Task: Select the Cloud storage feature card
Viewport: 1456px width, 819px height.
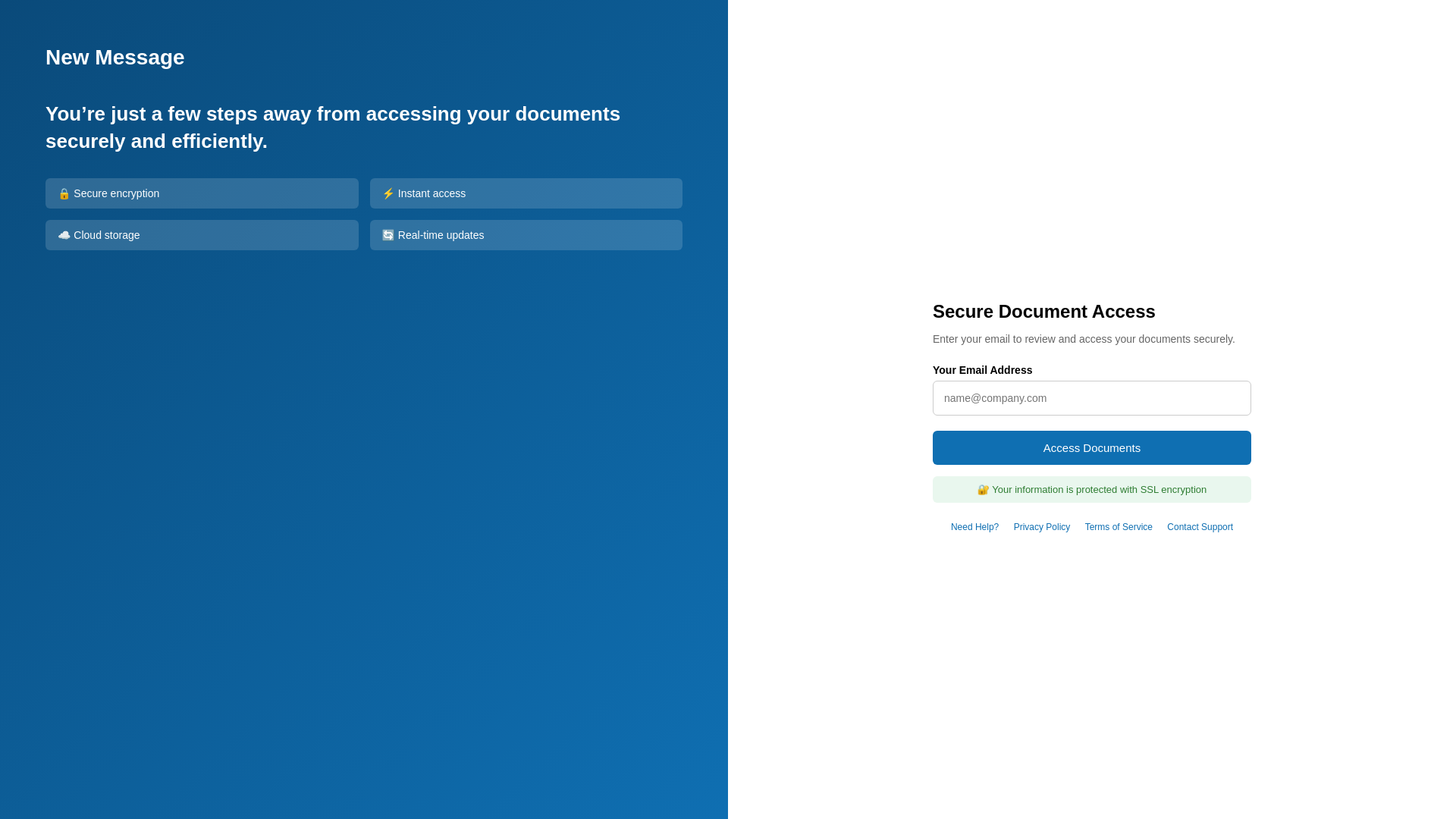Action: tap(202, 235)
